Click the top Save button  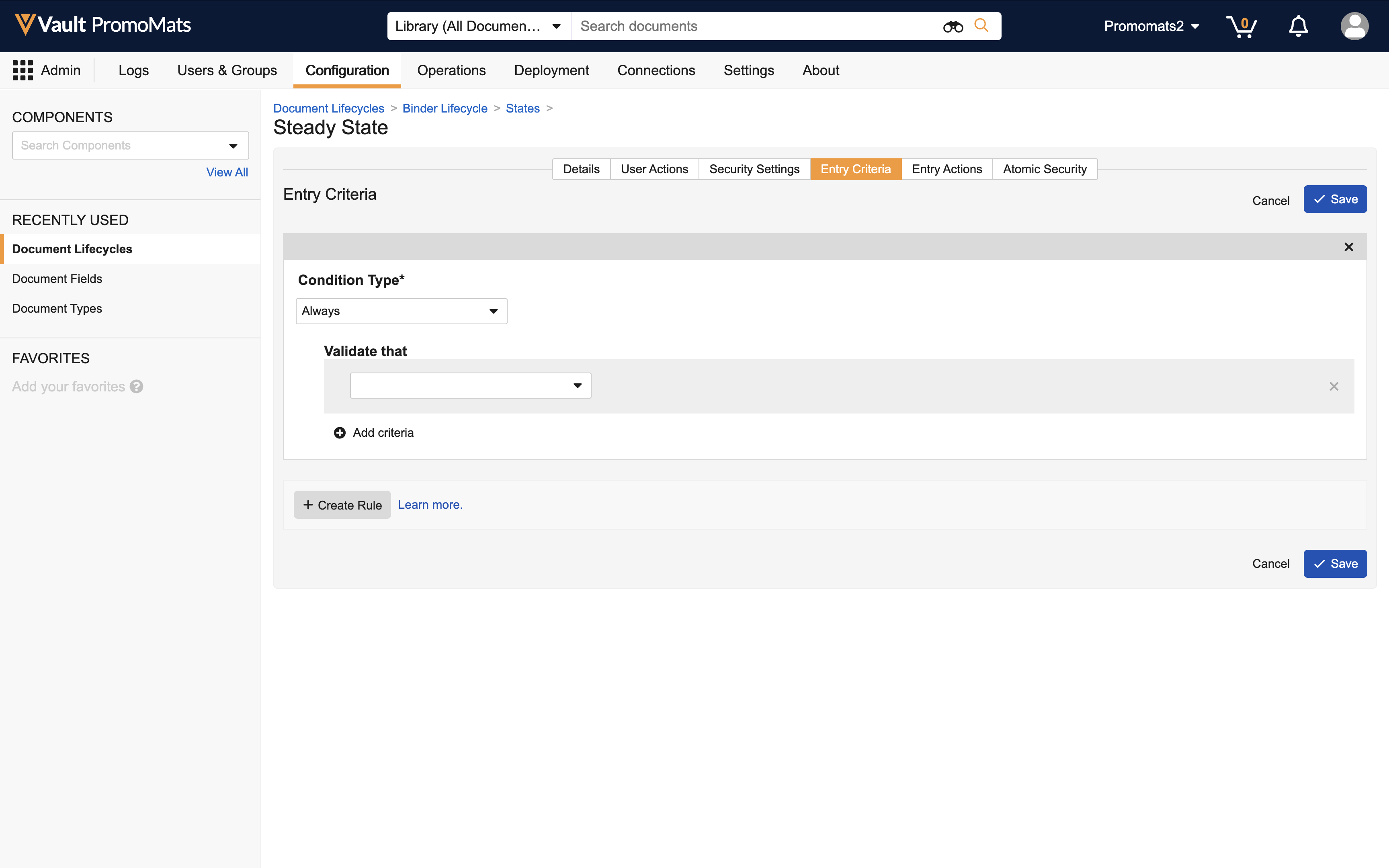(x=1334, y=199)
